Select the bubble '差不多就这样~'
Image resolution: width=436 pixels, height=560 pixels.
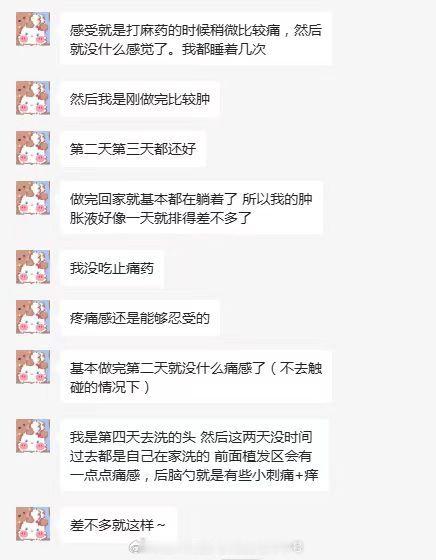click(x=119, y=525)
